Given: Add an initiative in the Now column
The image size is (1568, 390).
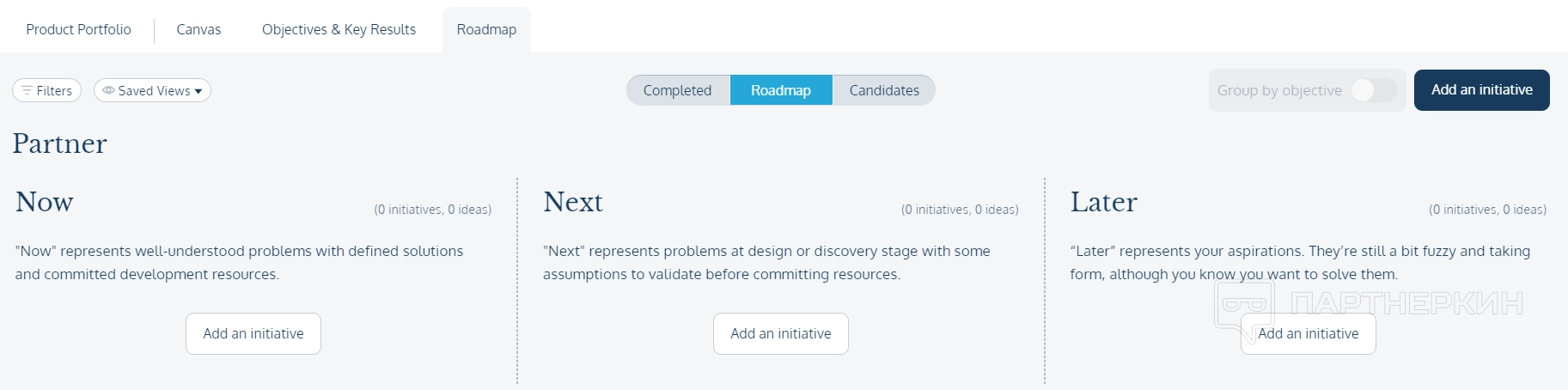Looking at the screenshot, I should [253, 333].
